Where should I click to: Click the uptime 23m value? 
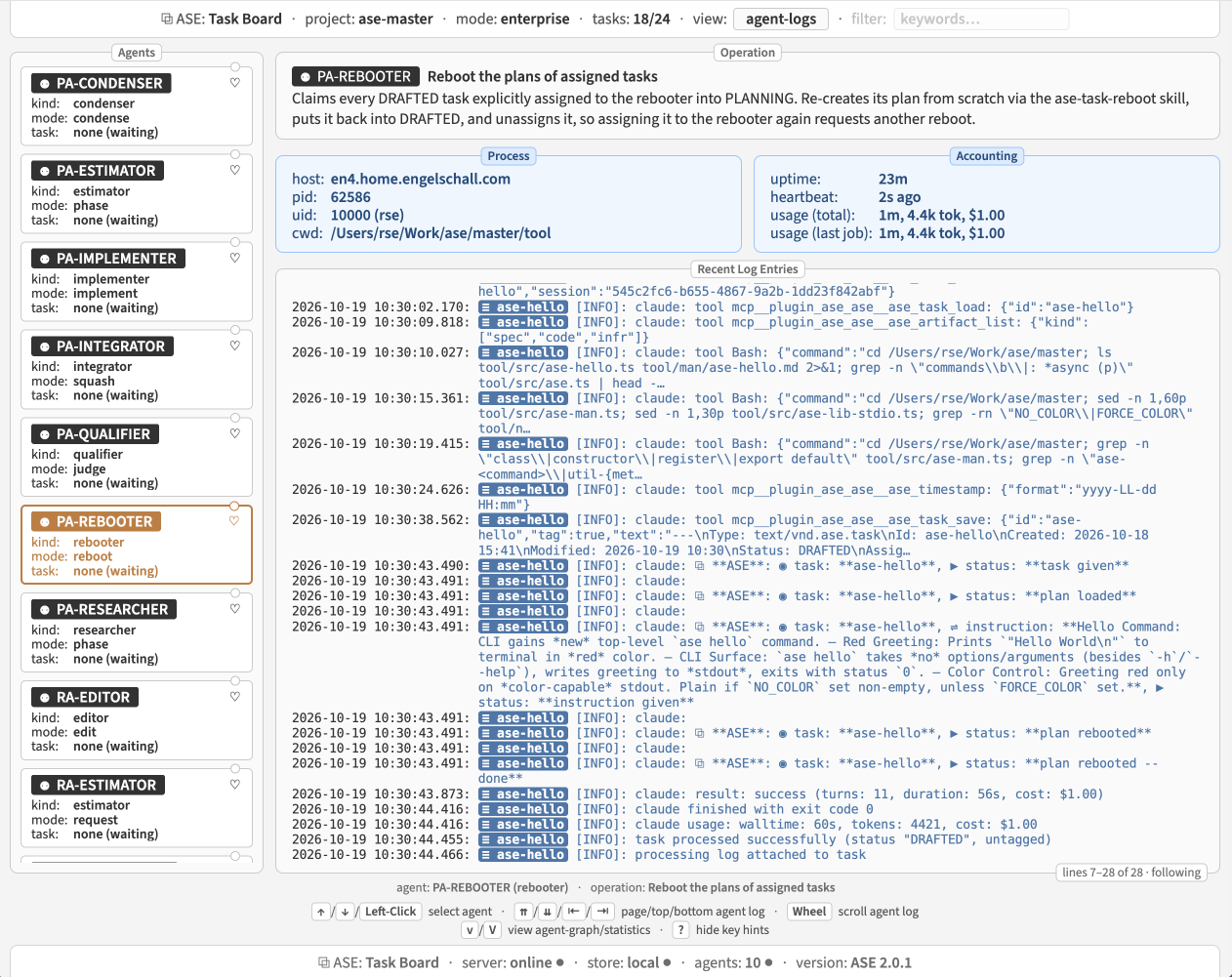(x=893, y=179)
